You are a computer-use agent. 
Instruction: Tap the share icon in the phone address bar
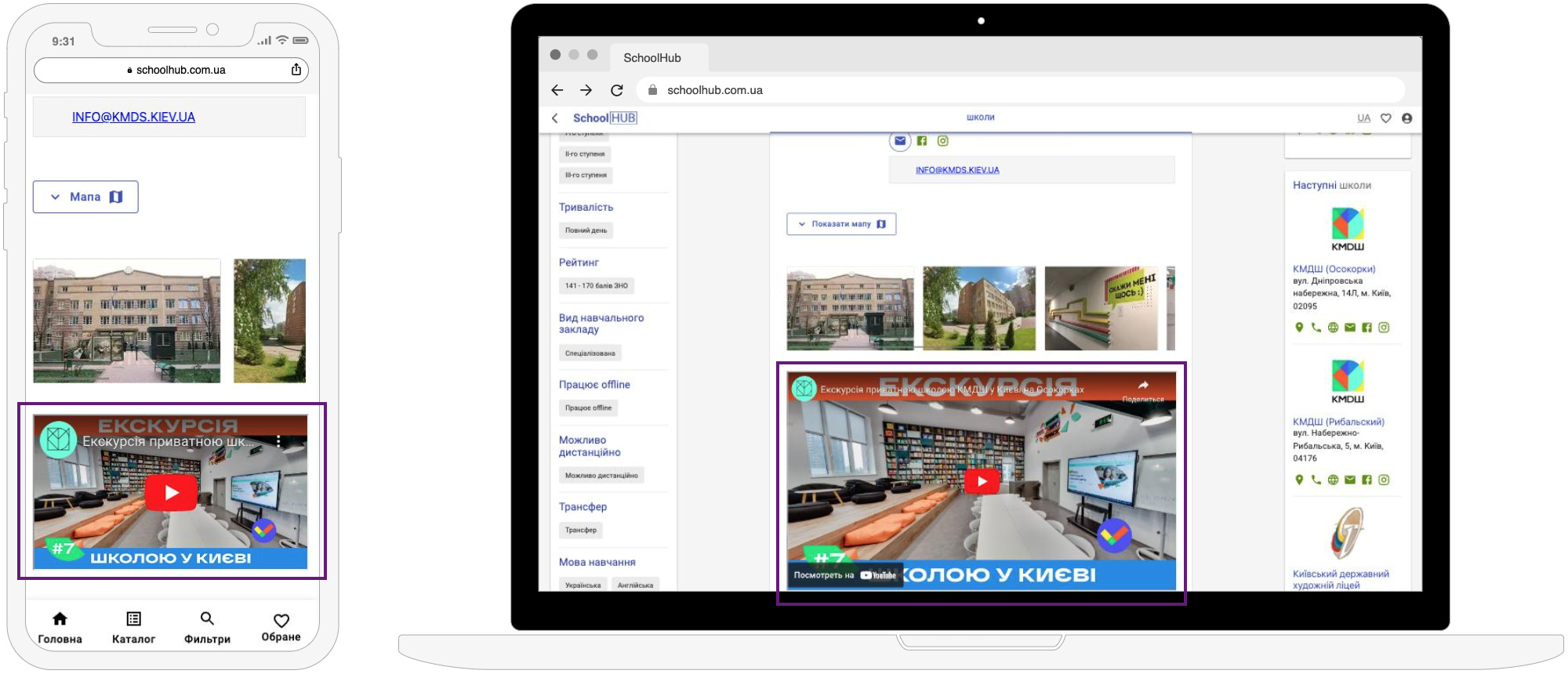pyautogui.click(x=296, y=70)
